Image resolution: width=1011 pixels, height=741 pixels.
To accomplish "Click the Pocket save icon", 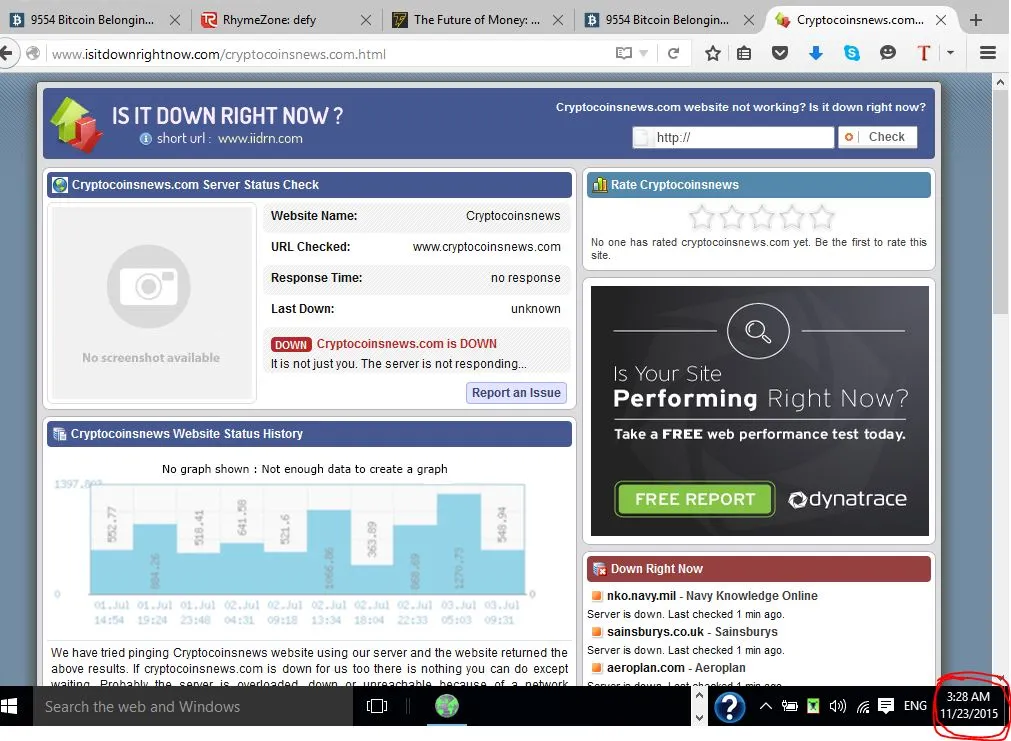I will coord(780,54).
